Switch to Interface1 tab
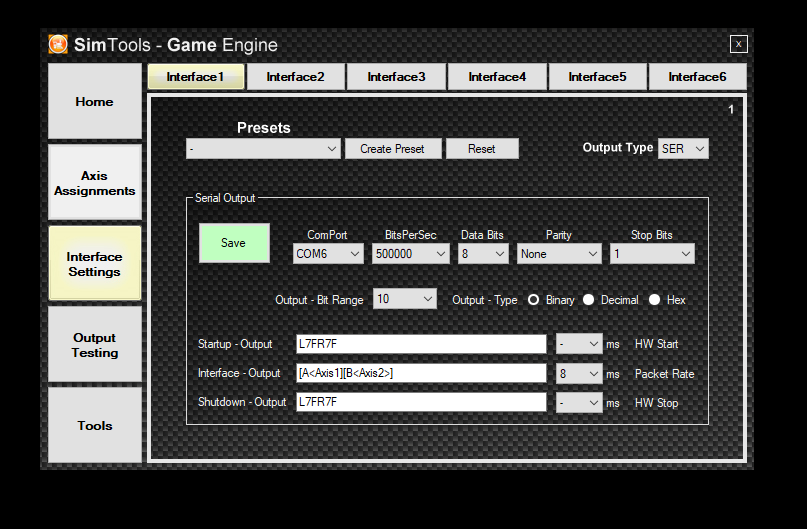The width and height of the screenshot is (807, 529). click(196, 77)
